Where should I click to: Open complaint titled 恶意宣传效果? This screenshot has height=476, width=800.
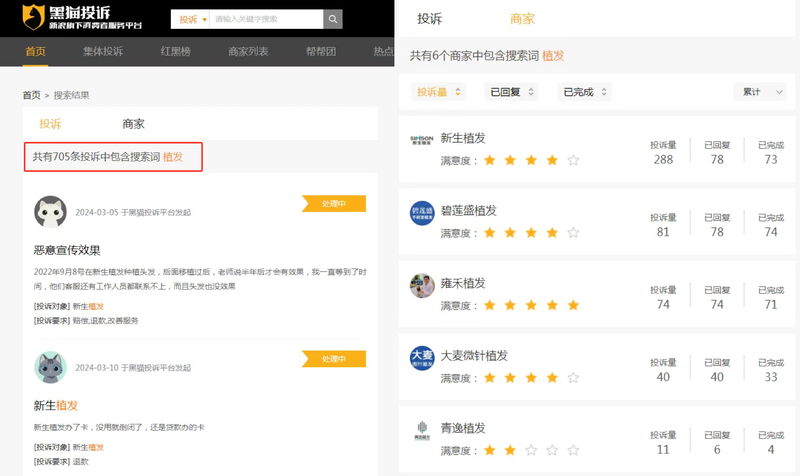(67, 250)
